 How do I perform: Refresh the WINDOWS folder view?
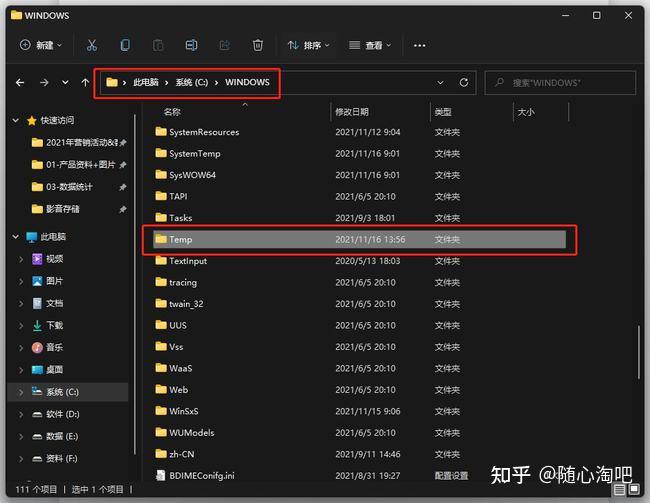coord(464,83)
